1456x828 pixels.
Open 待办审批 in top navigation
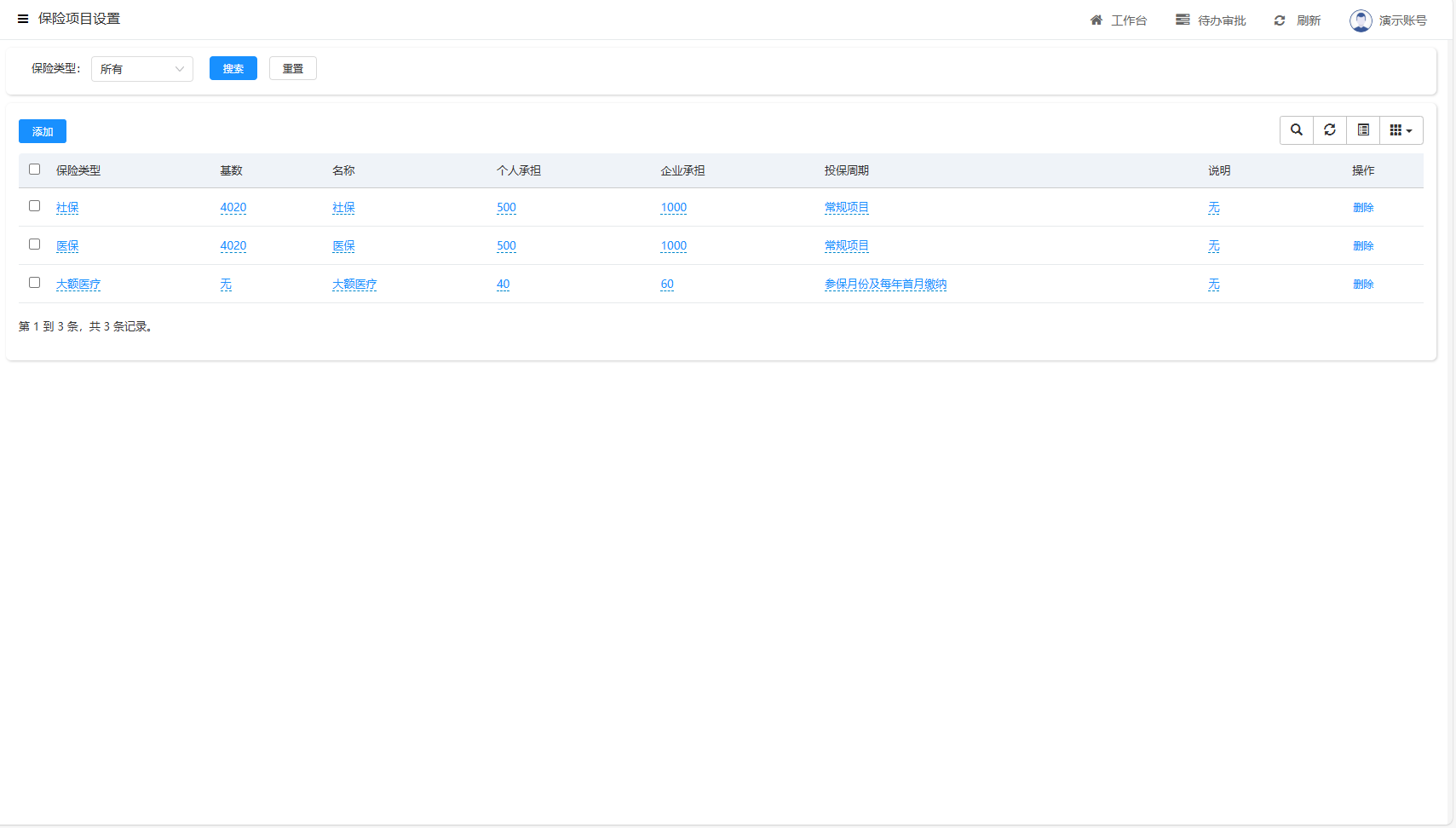coord(1222,20)
